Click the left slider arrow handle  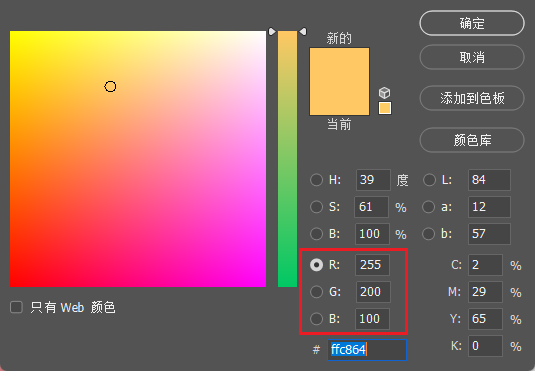coord(272,32)
